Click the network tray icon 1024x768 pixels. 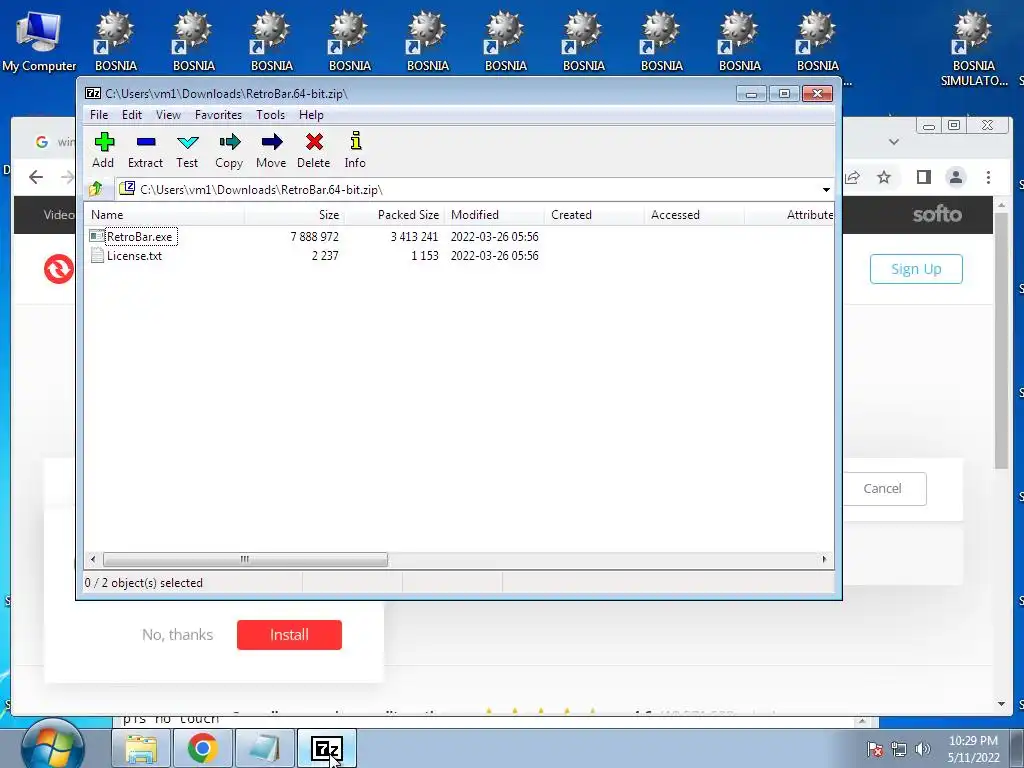click(899, 749)
